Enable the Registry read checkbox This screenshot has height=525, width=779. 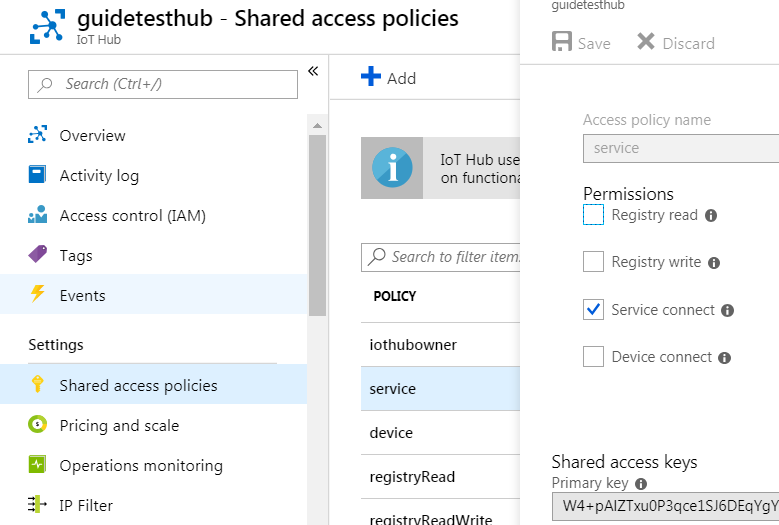point(593,215)
